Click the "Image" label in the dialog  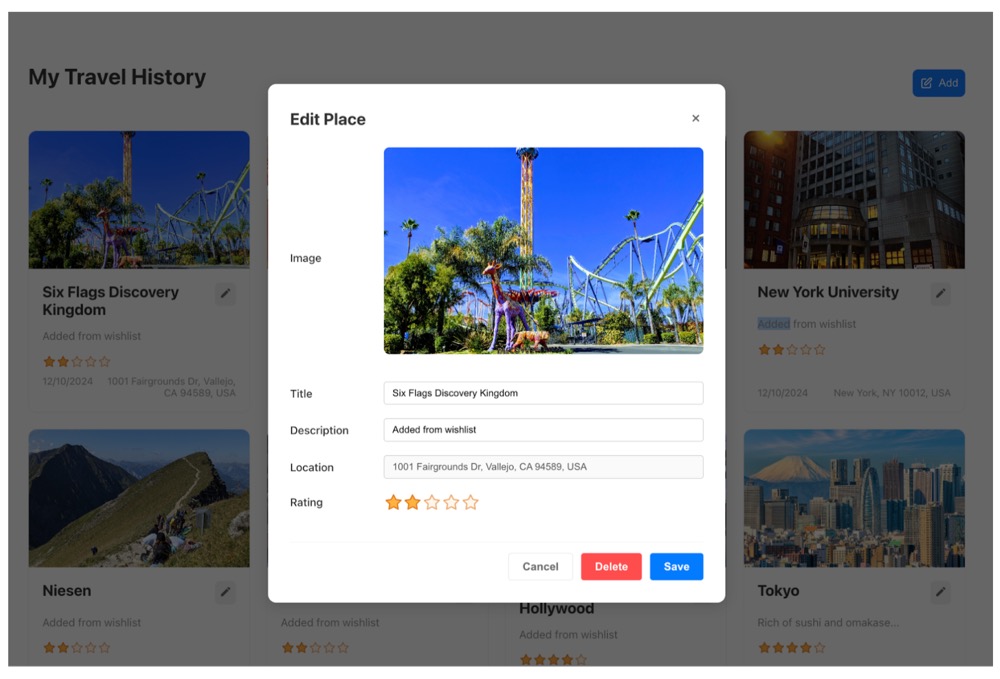[x=305, y=258]
